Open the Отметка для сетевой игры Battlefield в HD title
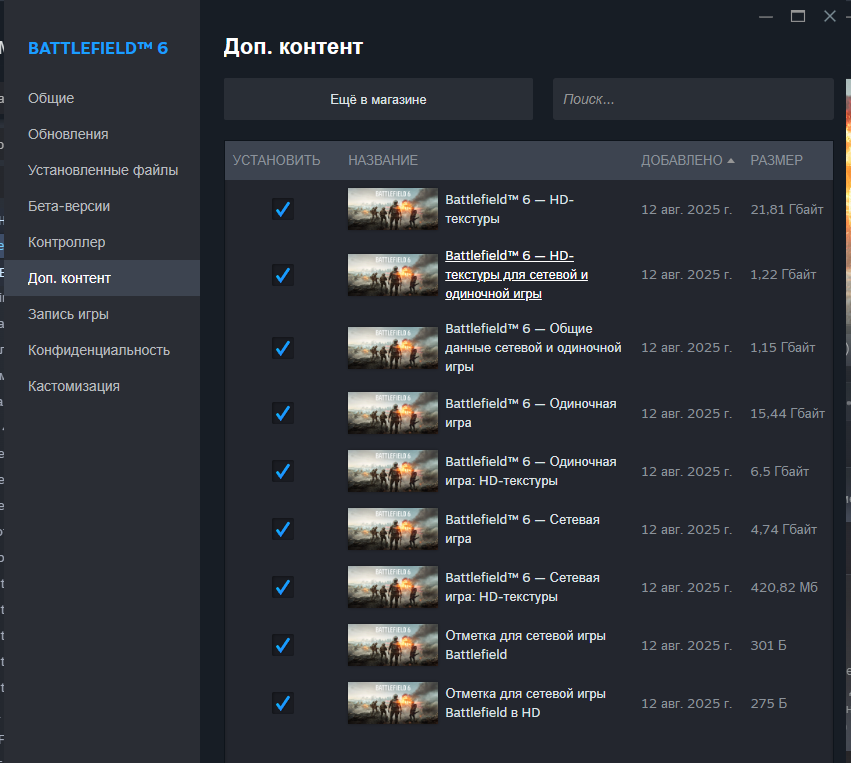 [525, 703]
